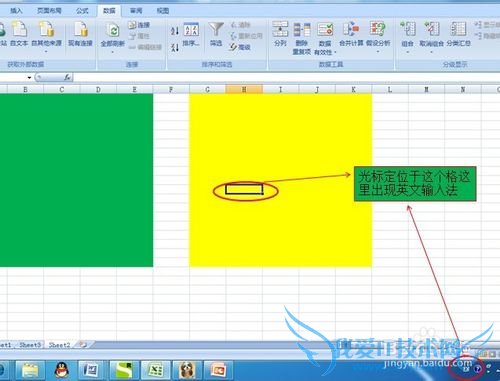
Task: Open the Word taskbar icon
Action: point(91,370)
